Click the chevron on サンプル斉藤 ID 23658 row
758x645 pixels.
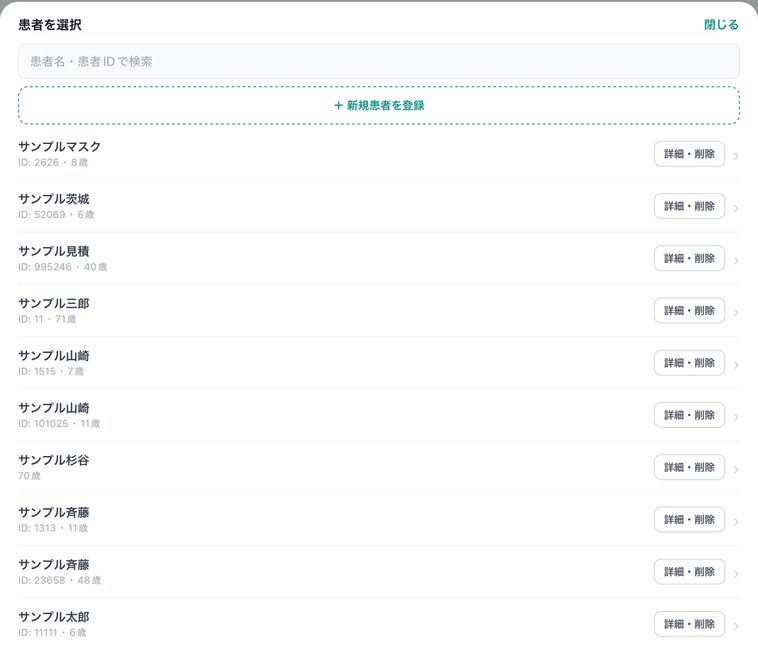coord(736,574)
